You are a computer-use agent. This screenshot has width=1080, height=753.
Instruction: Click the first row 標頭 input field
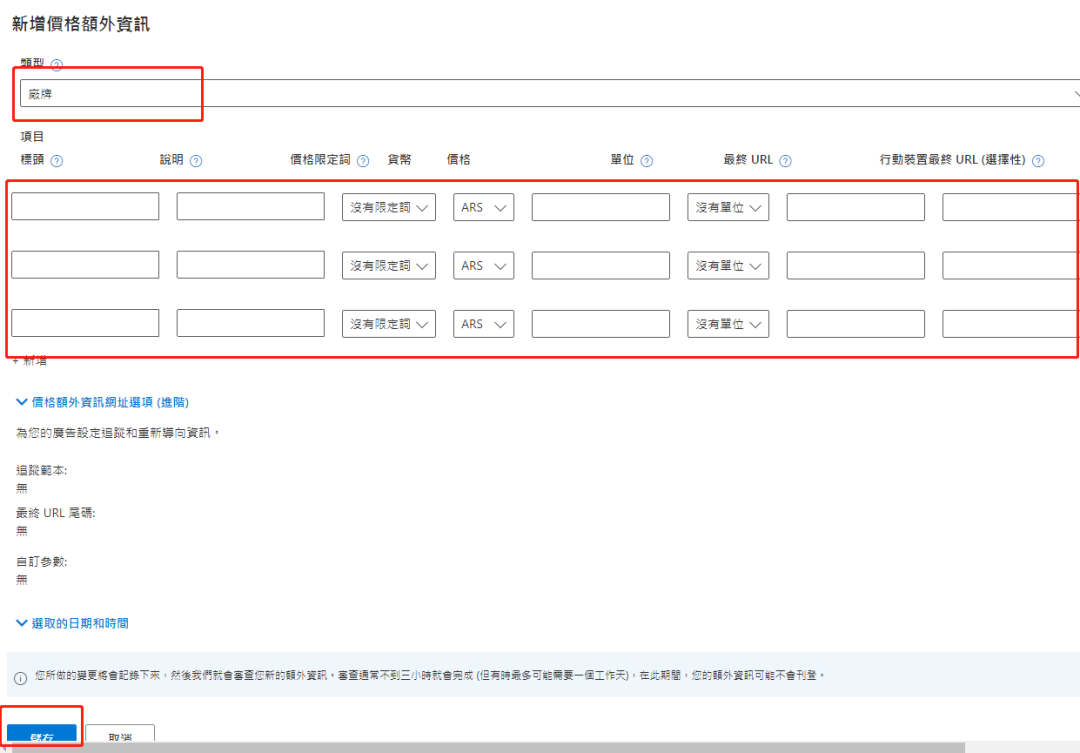pos(85,206)
